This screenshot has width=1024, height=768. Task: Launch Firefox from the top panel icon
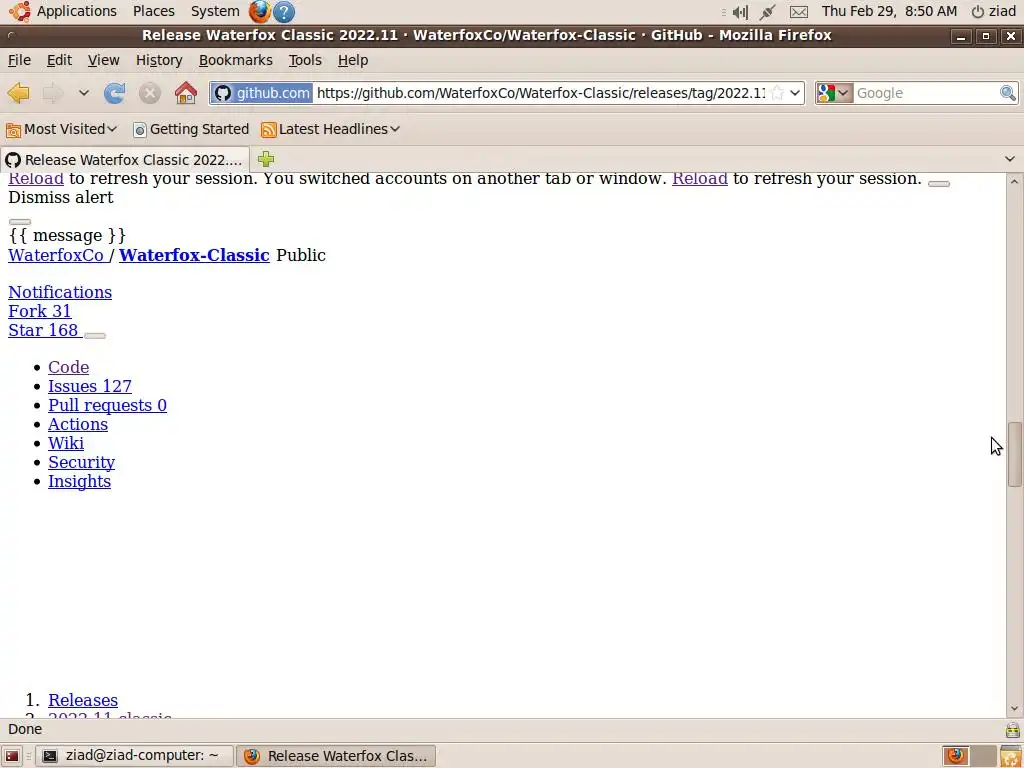259,11
